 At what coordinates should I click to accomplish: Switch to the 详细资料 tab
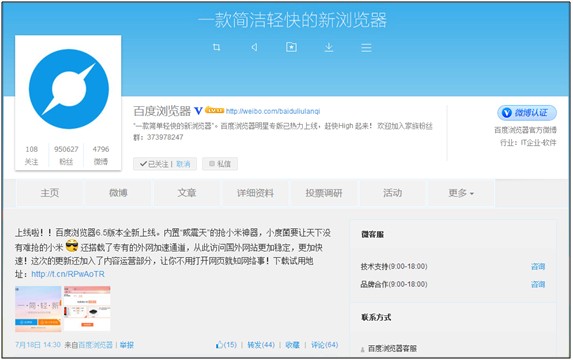255,193
